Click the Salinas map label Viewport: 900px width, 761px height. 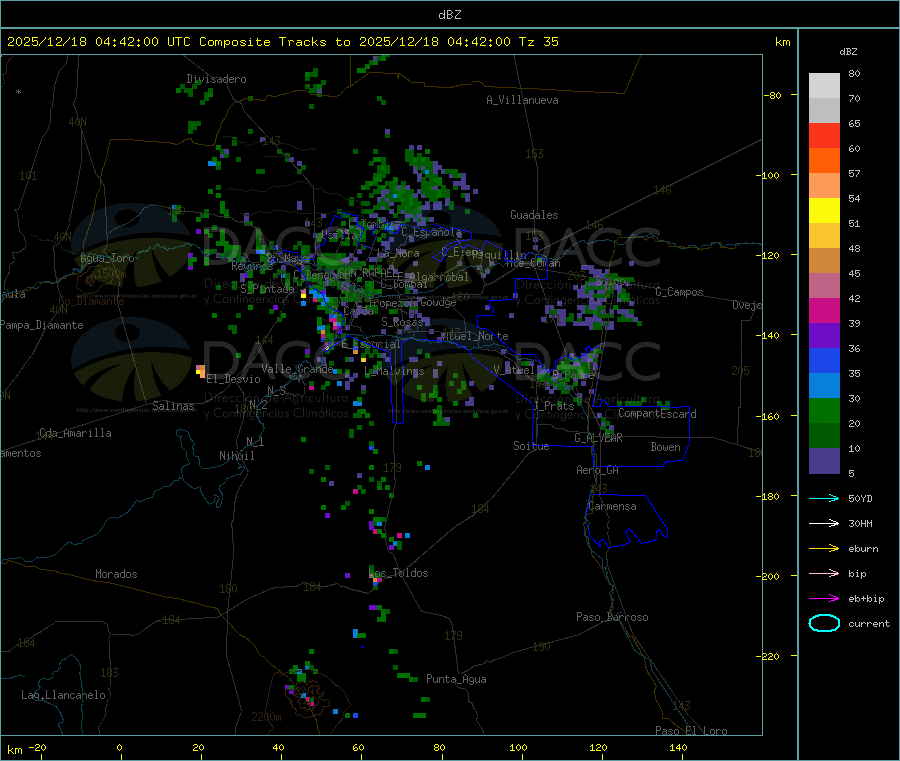[x=173, y=406]
